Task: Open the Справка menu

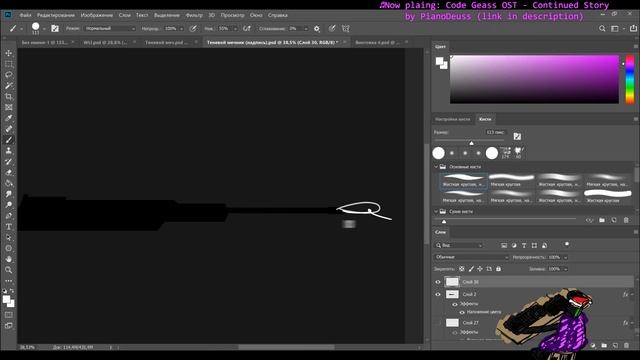Action: click(278, 15)
